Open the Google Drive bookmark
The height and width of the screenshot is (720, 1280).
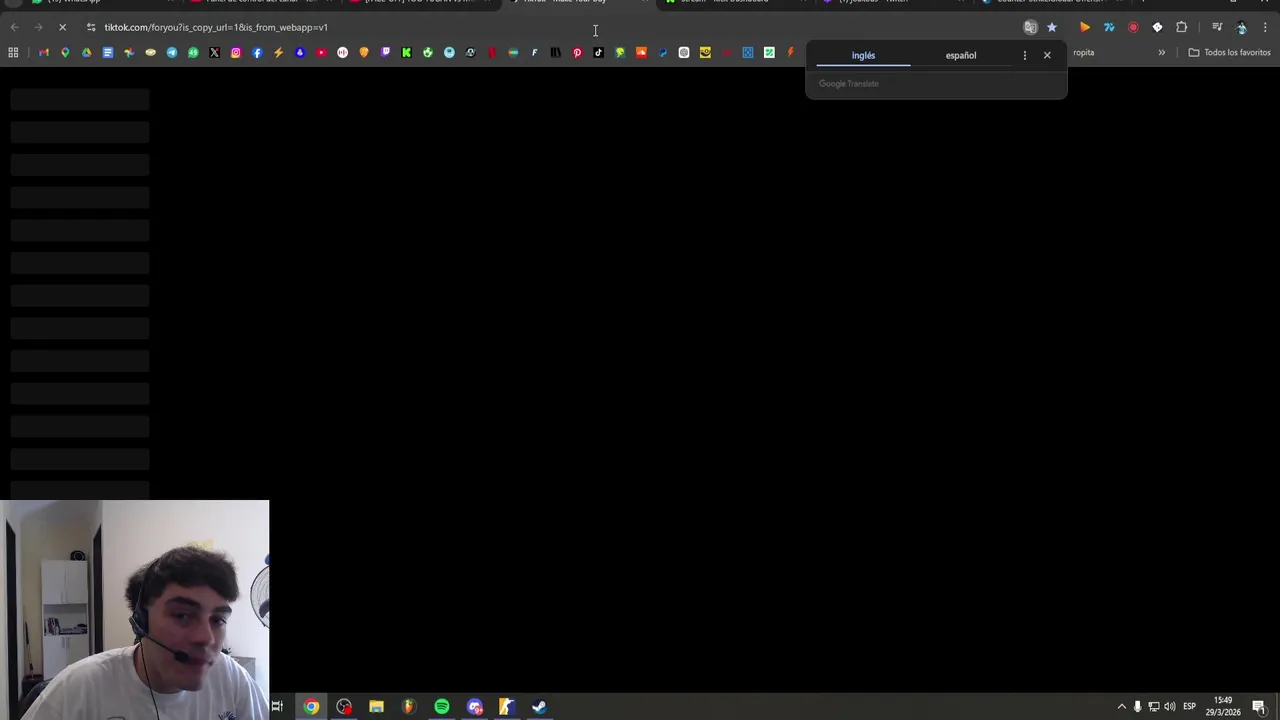(86, 52)
